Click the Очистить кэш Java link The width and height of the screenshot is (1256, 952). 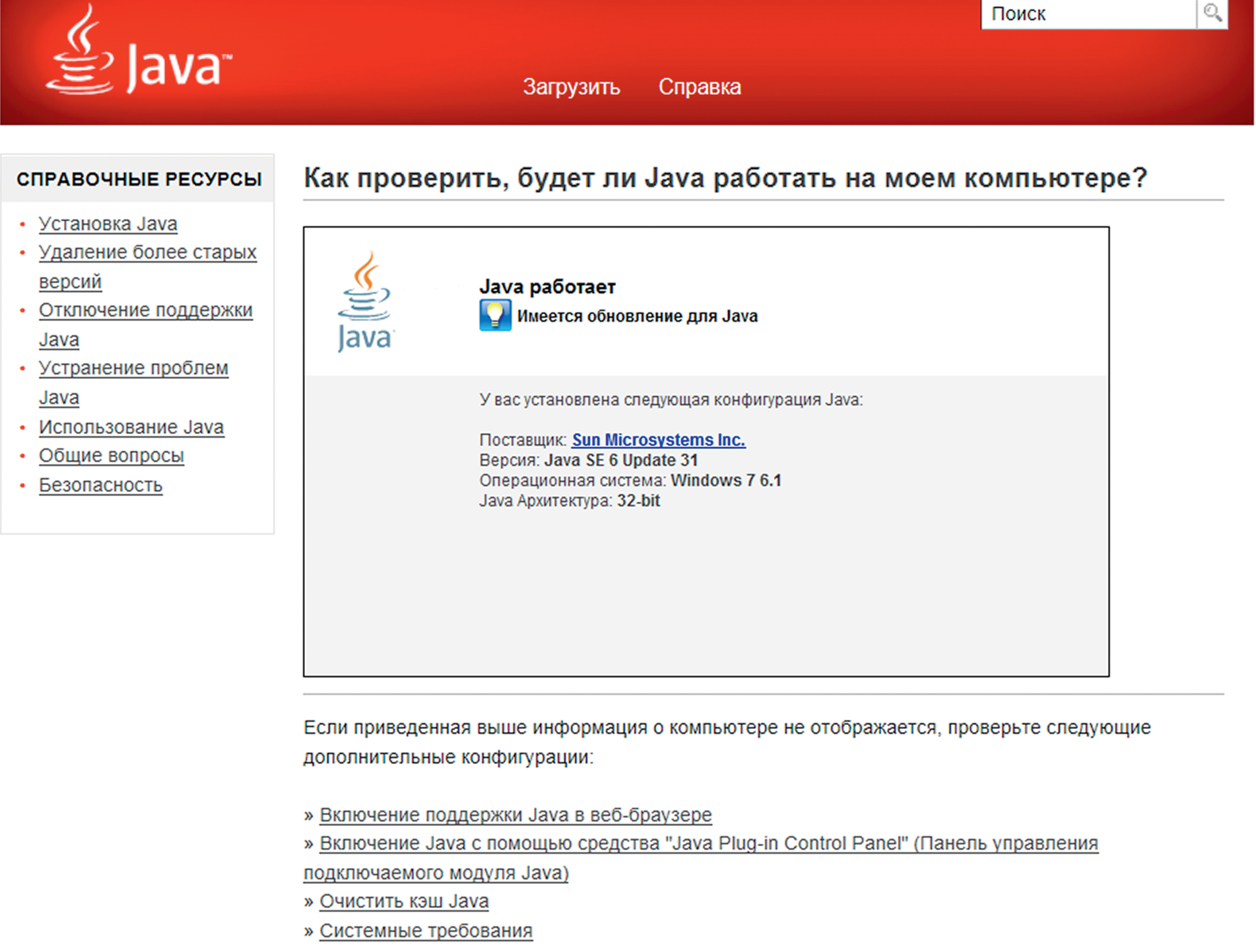(403, 901)
